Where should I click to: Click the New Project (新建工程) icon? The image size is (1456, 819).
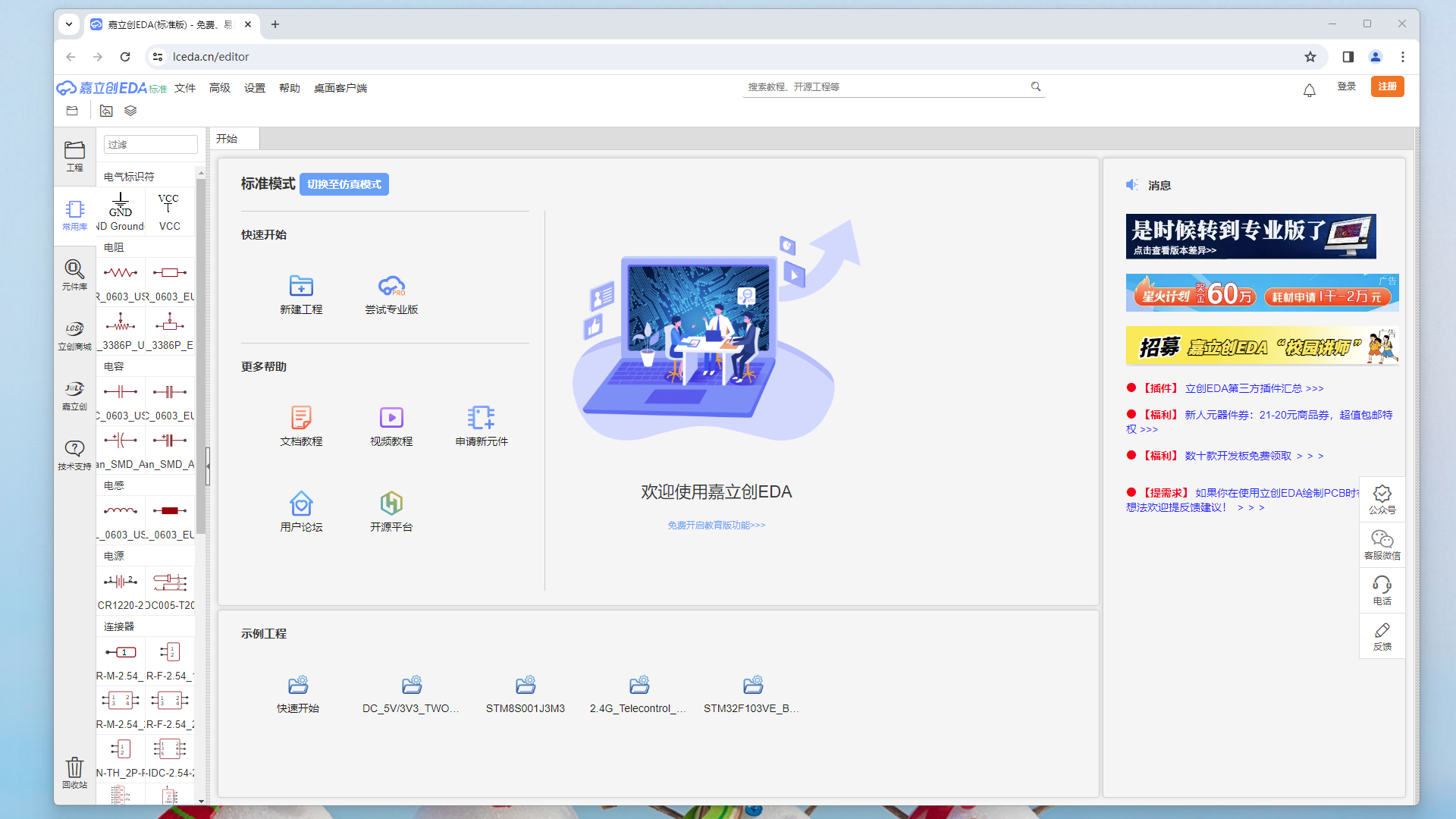pos(301,287)
